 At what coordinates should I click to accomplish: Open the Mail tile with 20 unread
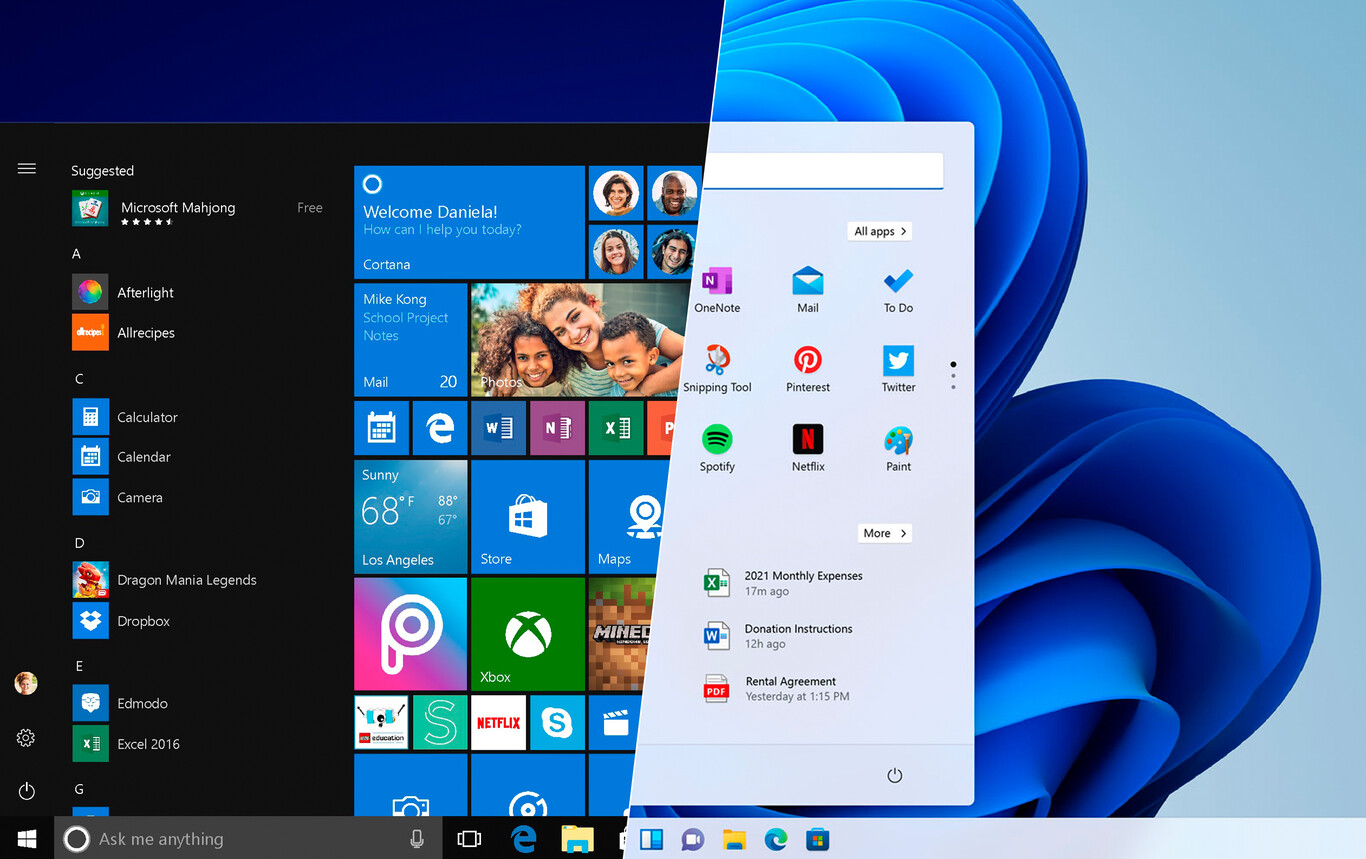coord(410,340)
